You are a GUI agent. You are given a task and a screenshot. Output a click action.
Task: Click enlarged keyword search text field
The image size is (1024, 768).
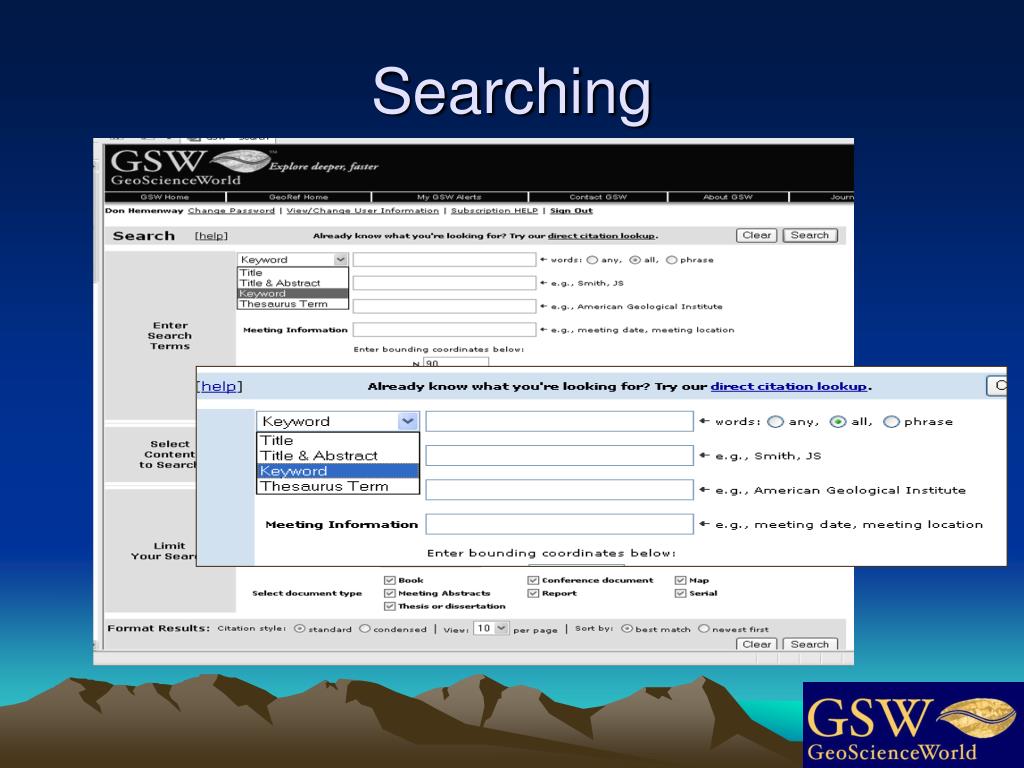[x=560, y=421]
